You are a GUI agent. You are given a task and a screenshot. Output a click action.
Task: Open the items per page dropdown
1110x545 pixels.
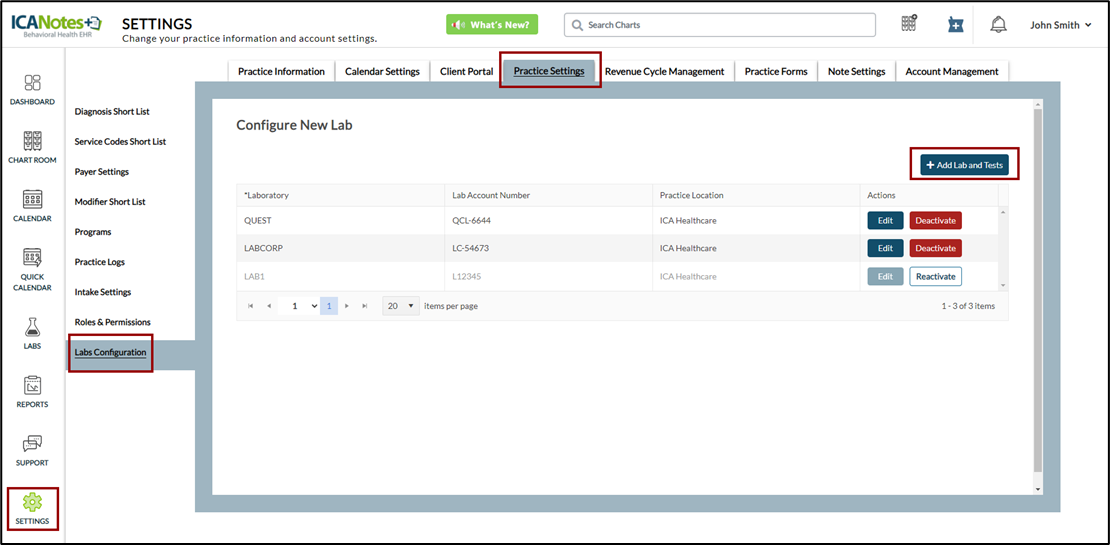(x=401, y=306)
